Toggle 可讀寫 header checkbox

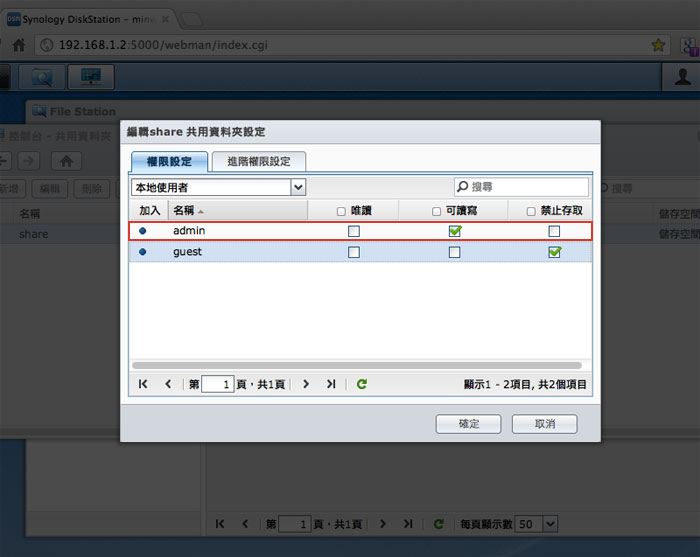[436, 211]
